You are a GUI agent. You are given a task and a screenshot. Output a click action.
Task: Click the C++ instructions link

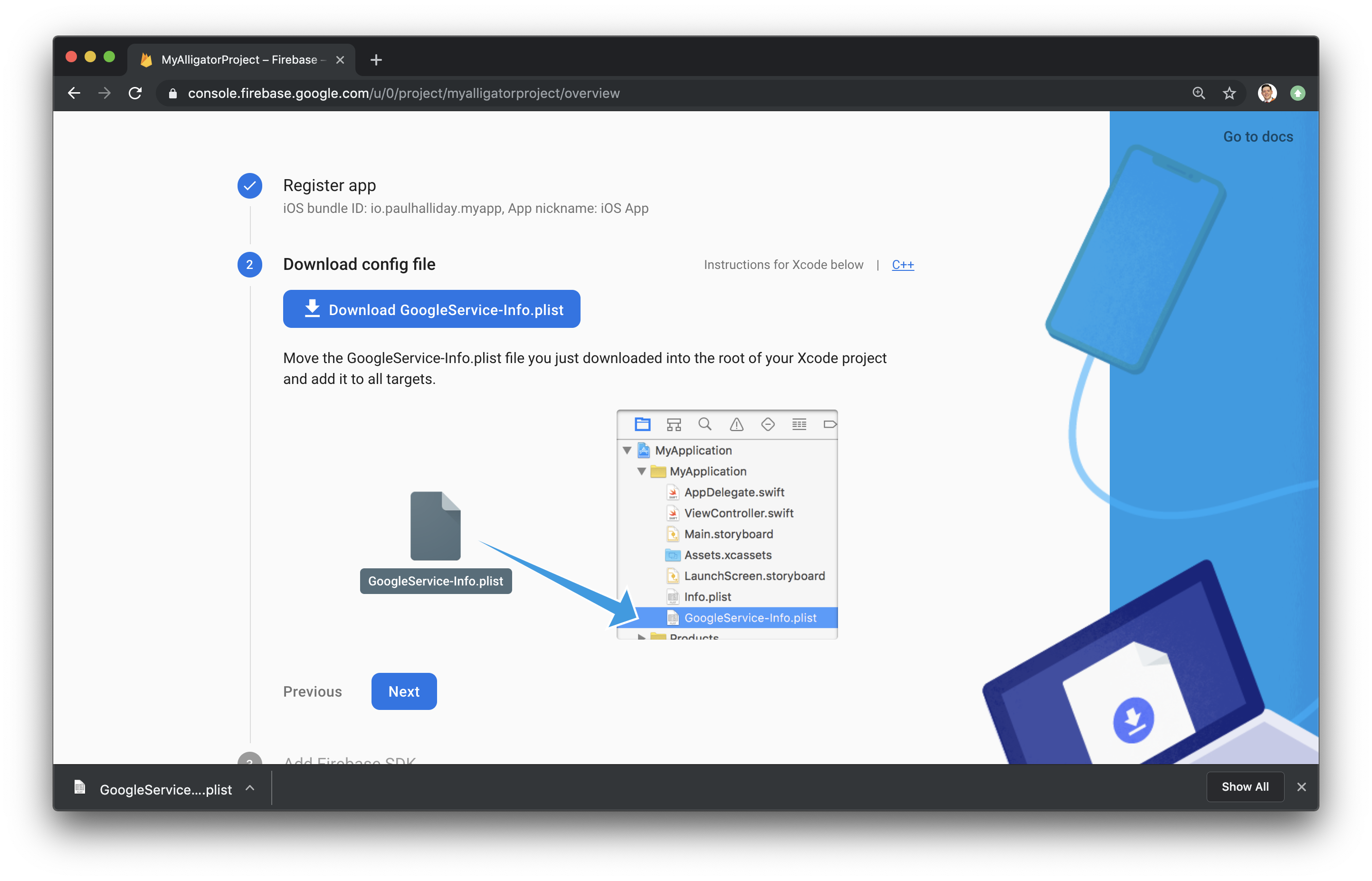901,264
